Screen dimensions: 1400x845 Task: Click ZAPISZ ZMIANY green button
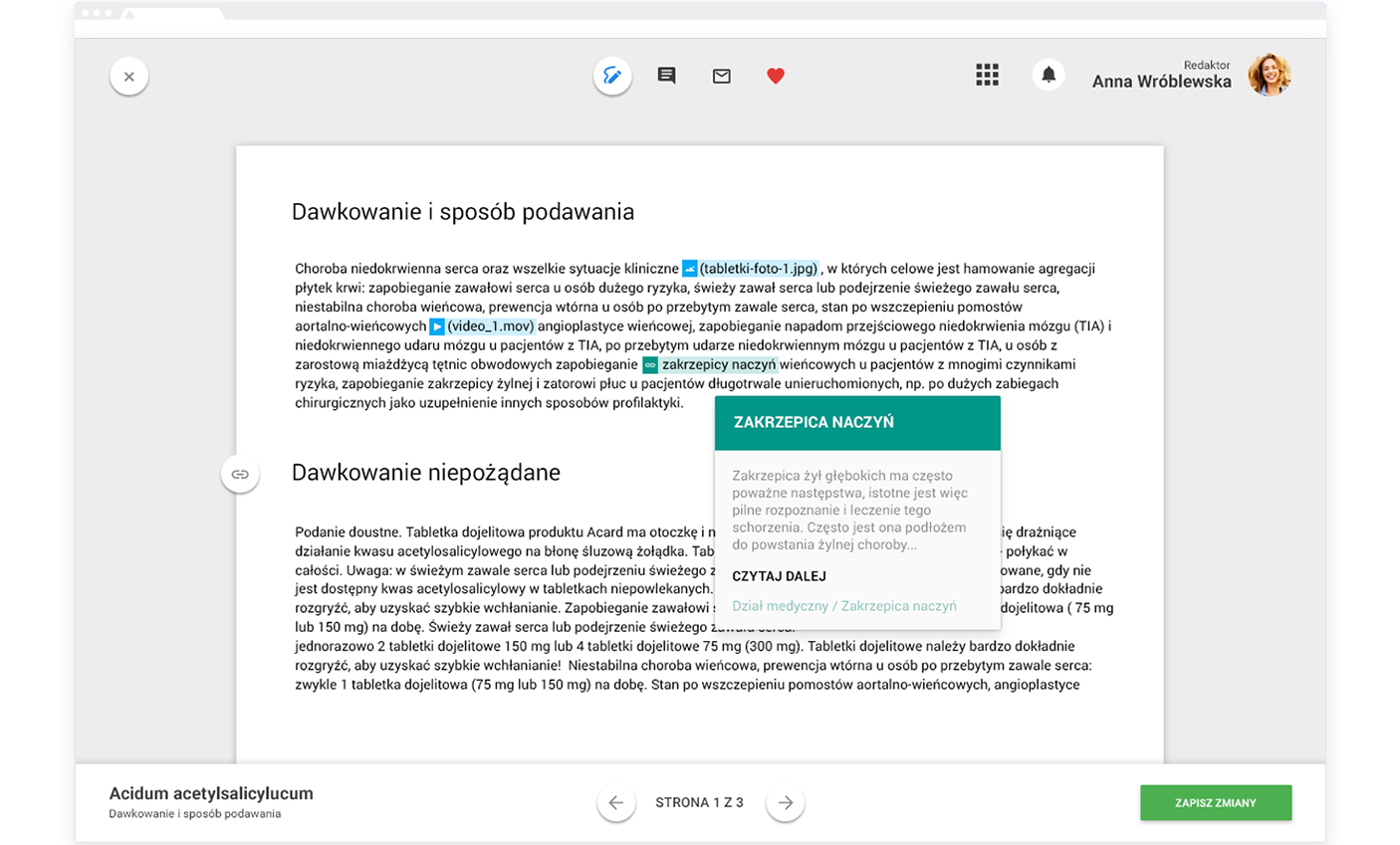[1216, 803]
